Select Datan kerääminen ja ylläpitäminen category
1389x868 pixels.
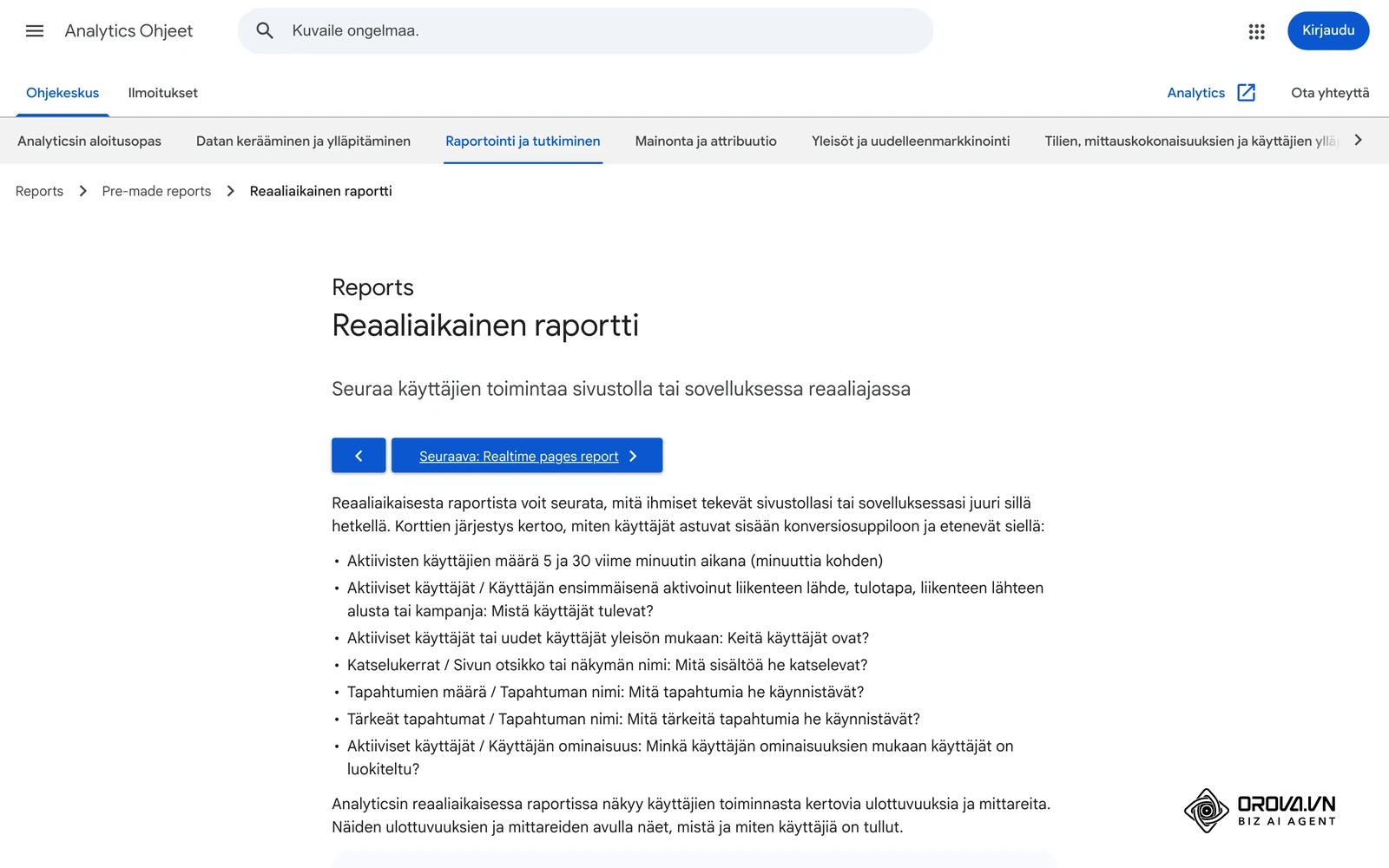(x=303, y=141)
